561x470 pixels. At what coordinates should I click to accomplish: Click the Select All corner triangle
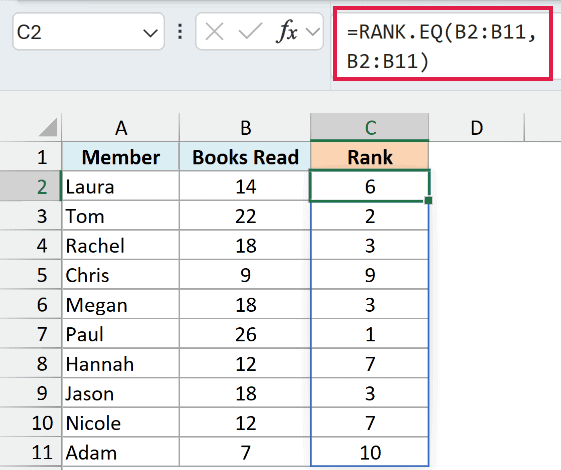pyautogui.click(x=48, y=127)
